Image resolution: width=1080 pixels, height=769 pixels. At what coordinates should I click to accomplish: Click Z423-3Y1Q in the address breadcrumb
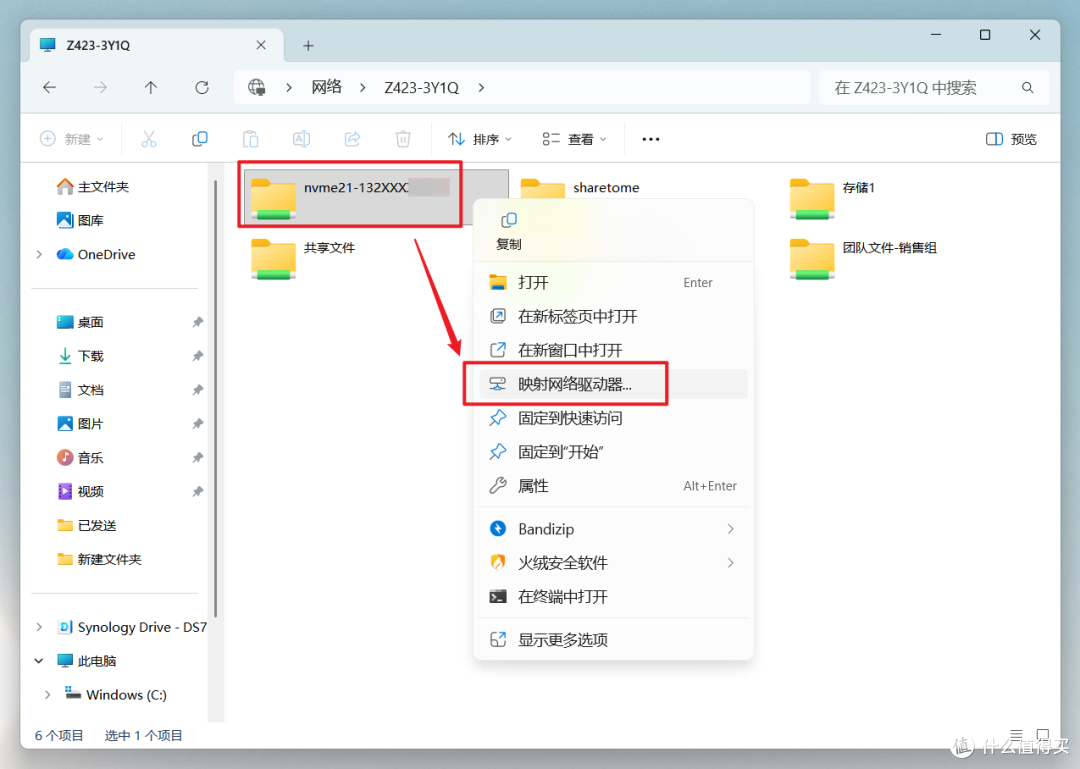click(422, 88)
